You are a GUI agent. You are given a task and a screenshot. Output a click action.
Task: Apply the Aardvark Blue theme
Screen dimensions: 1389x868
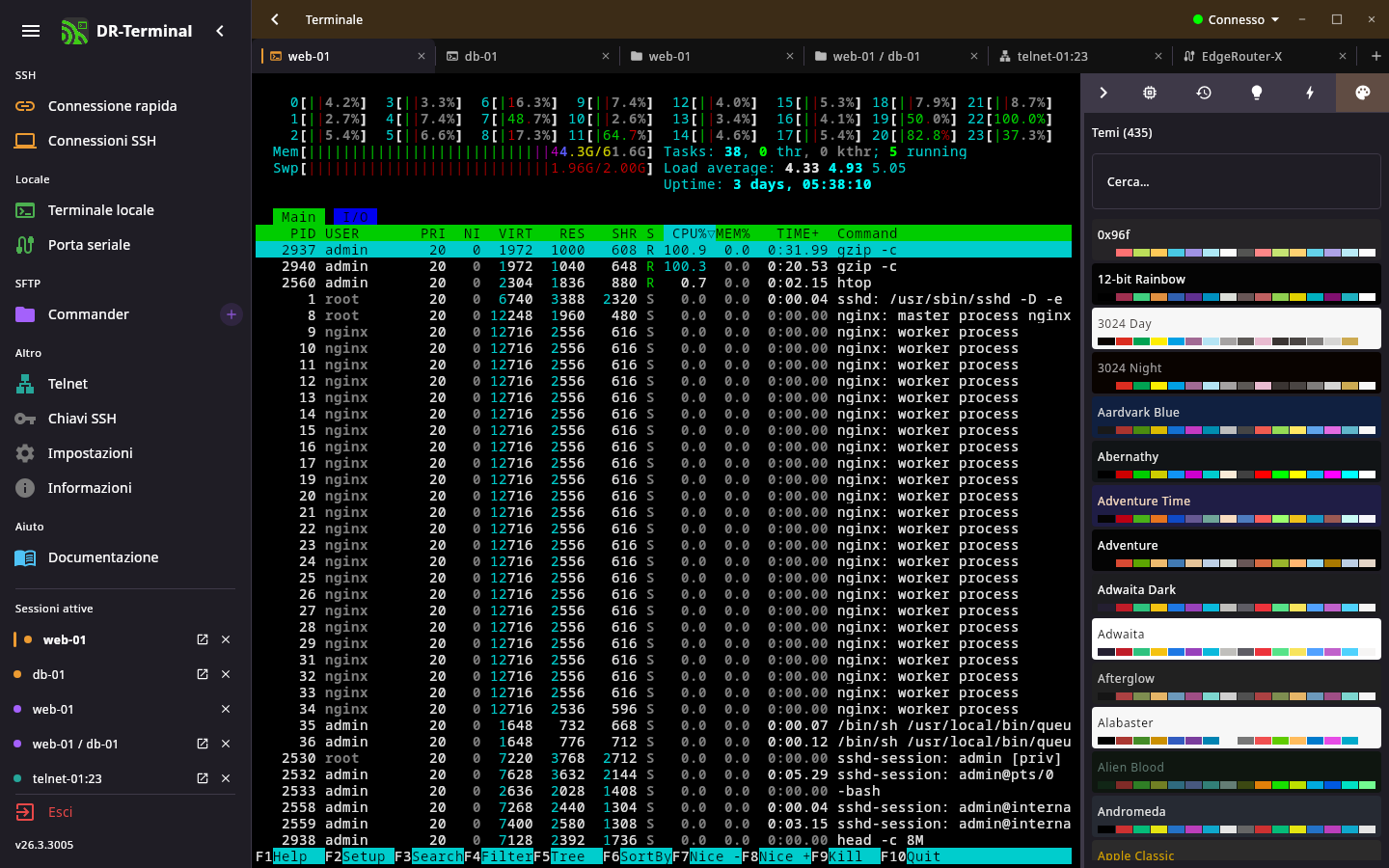[x=1237, y=417]
